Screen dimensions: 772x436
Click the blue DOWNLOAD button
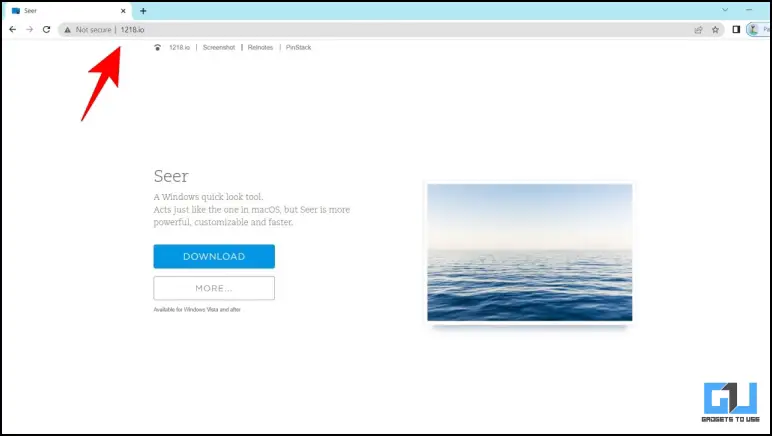[214, 256]
